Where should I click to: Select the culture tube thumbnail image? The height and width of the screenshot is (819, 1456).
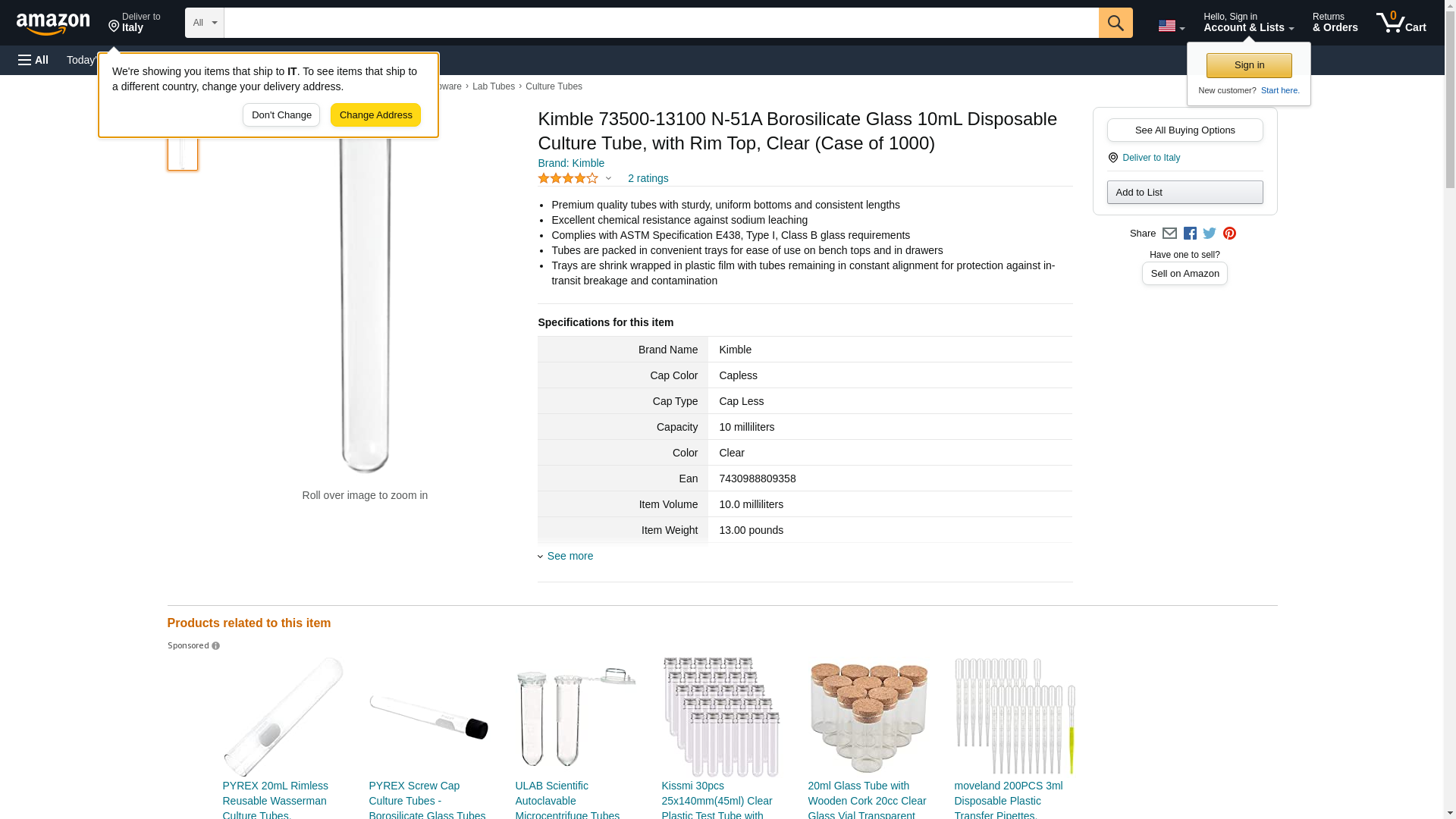click(183, 152)
